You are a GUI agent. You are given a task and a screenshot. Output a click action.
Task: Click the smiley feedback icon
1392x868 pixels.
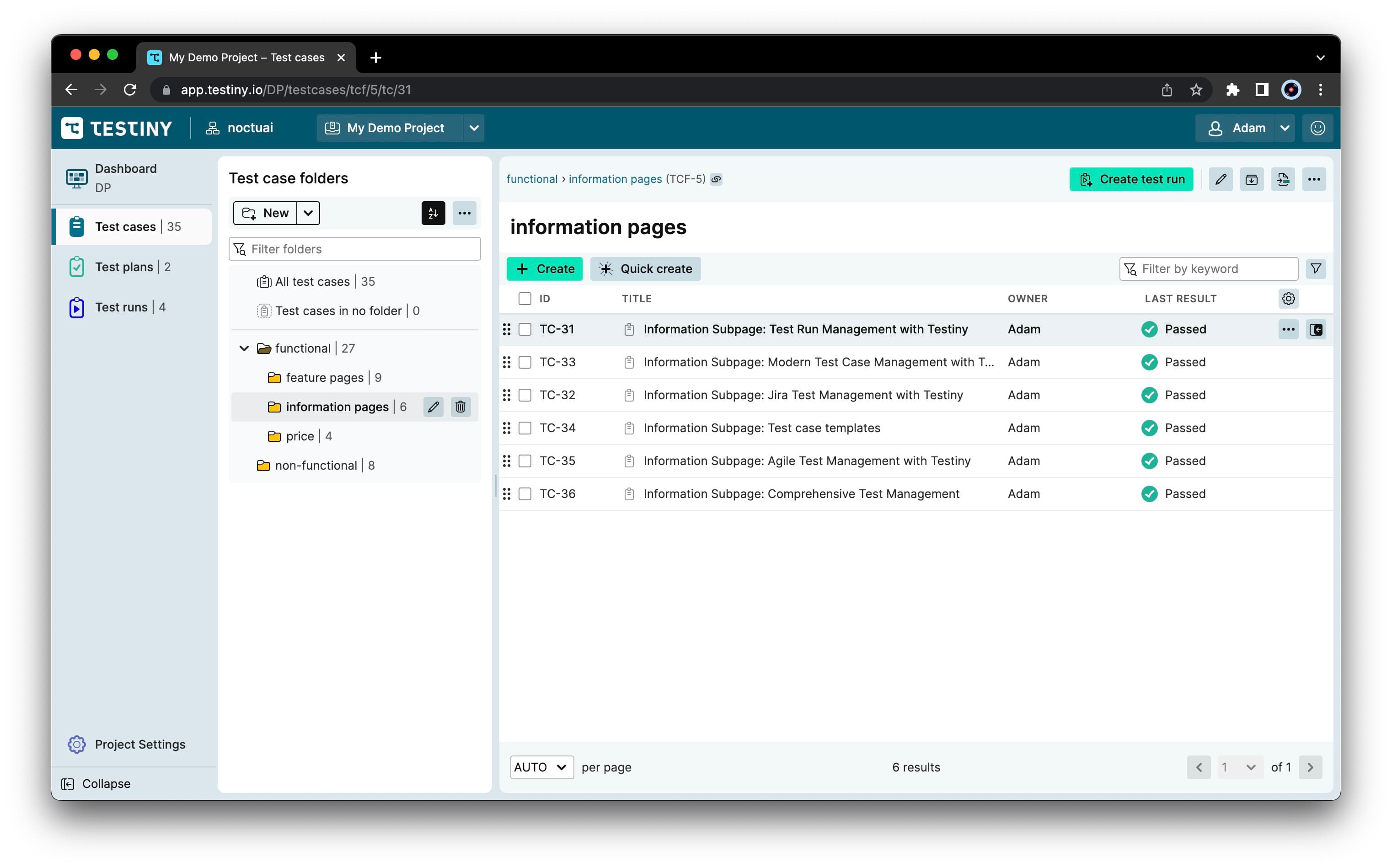coord(1317,128)
